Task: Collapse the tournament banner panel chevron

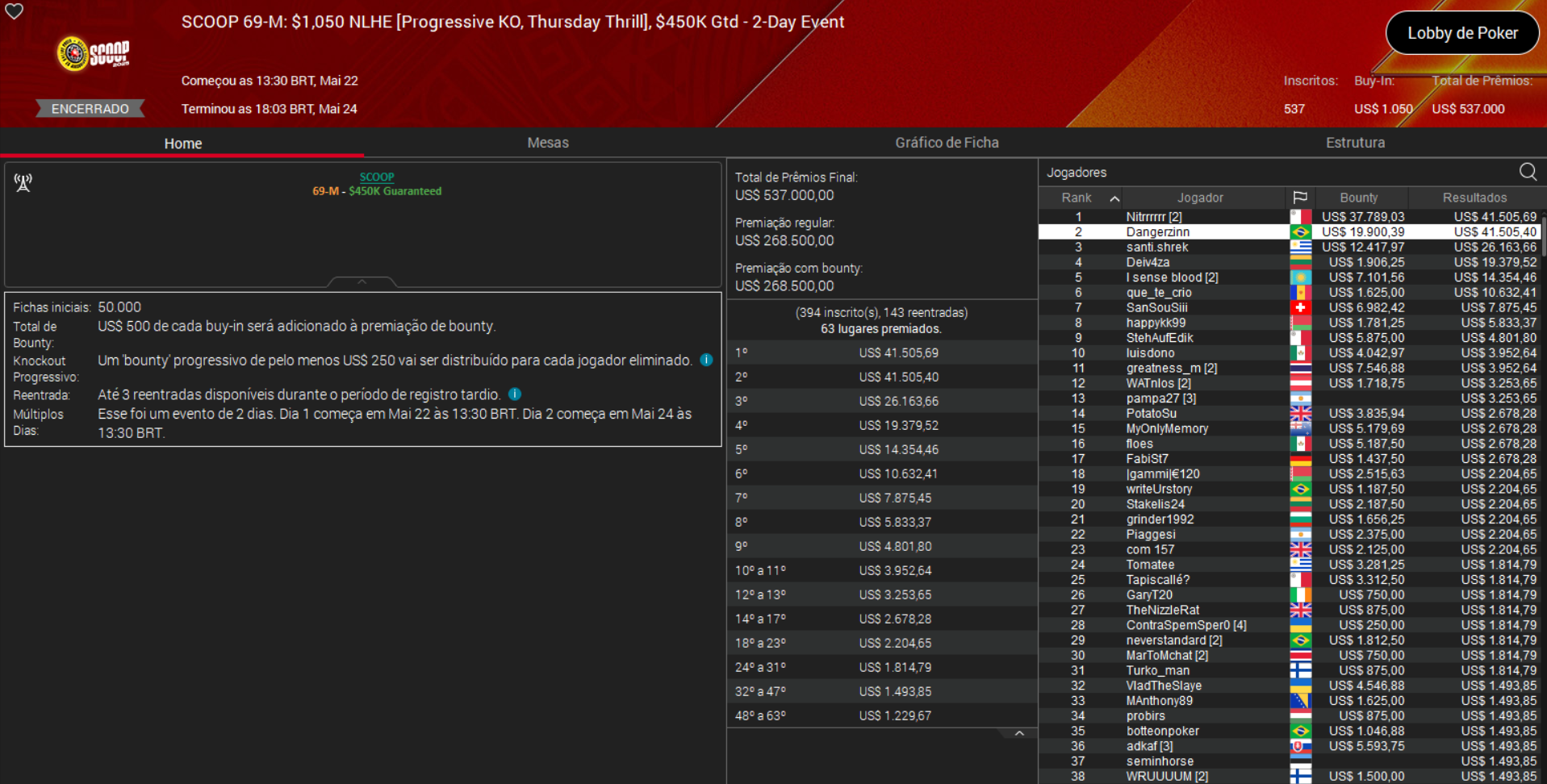Action: [362, 281]
